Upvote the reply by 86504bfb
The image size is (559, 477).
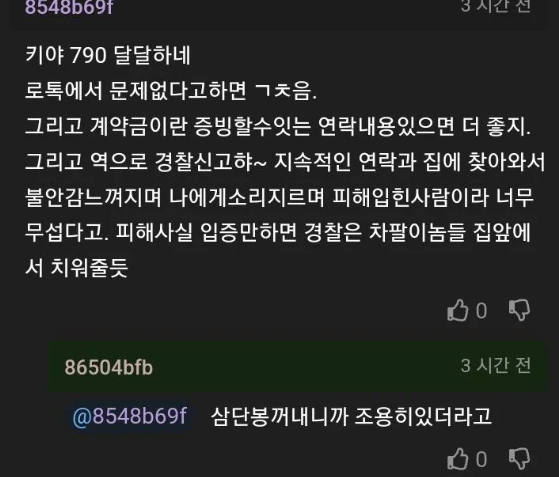pyautogui.click(x=457, y=459)
